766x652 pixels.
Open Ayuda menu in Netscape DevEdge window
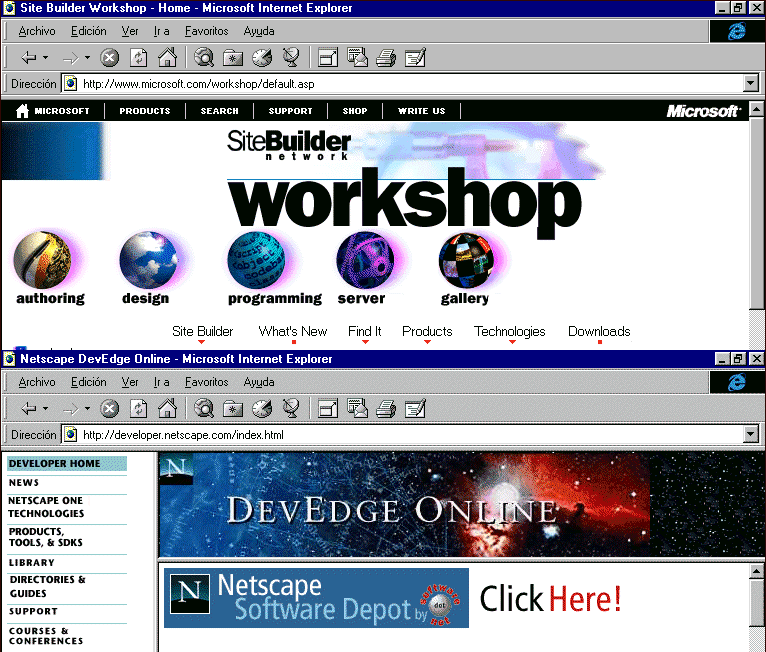coord(259,382)
